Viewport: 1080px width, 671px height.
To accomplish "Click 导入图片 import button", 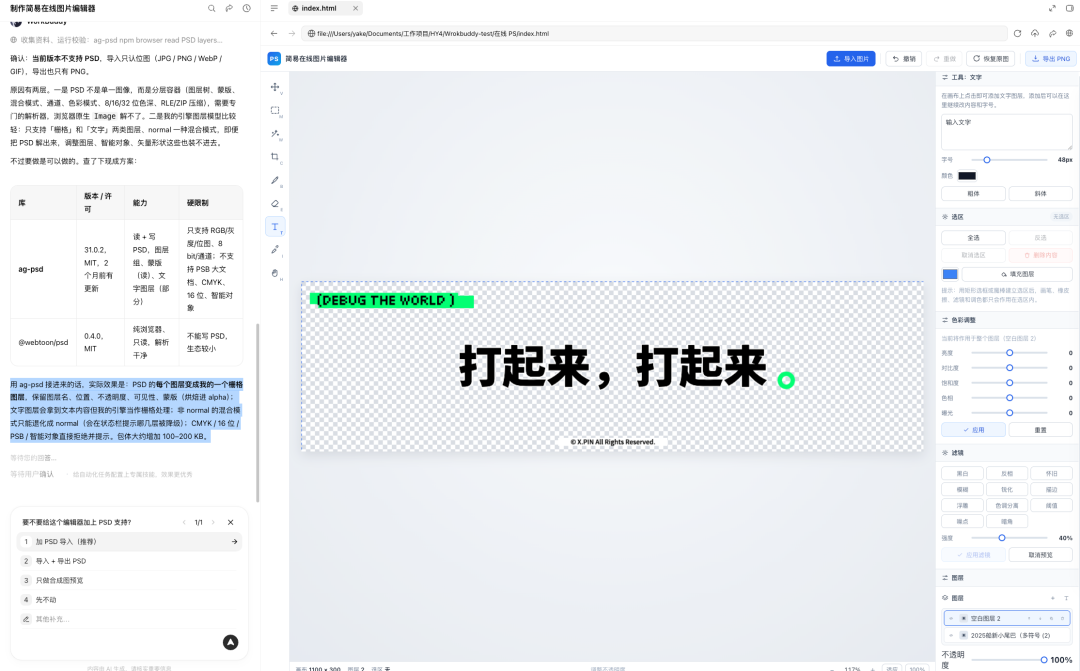I will click(x=851, y=59).
